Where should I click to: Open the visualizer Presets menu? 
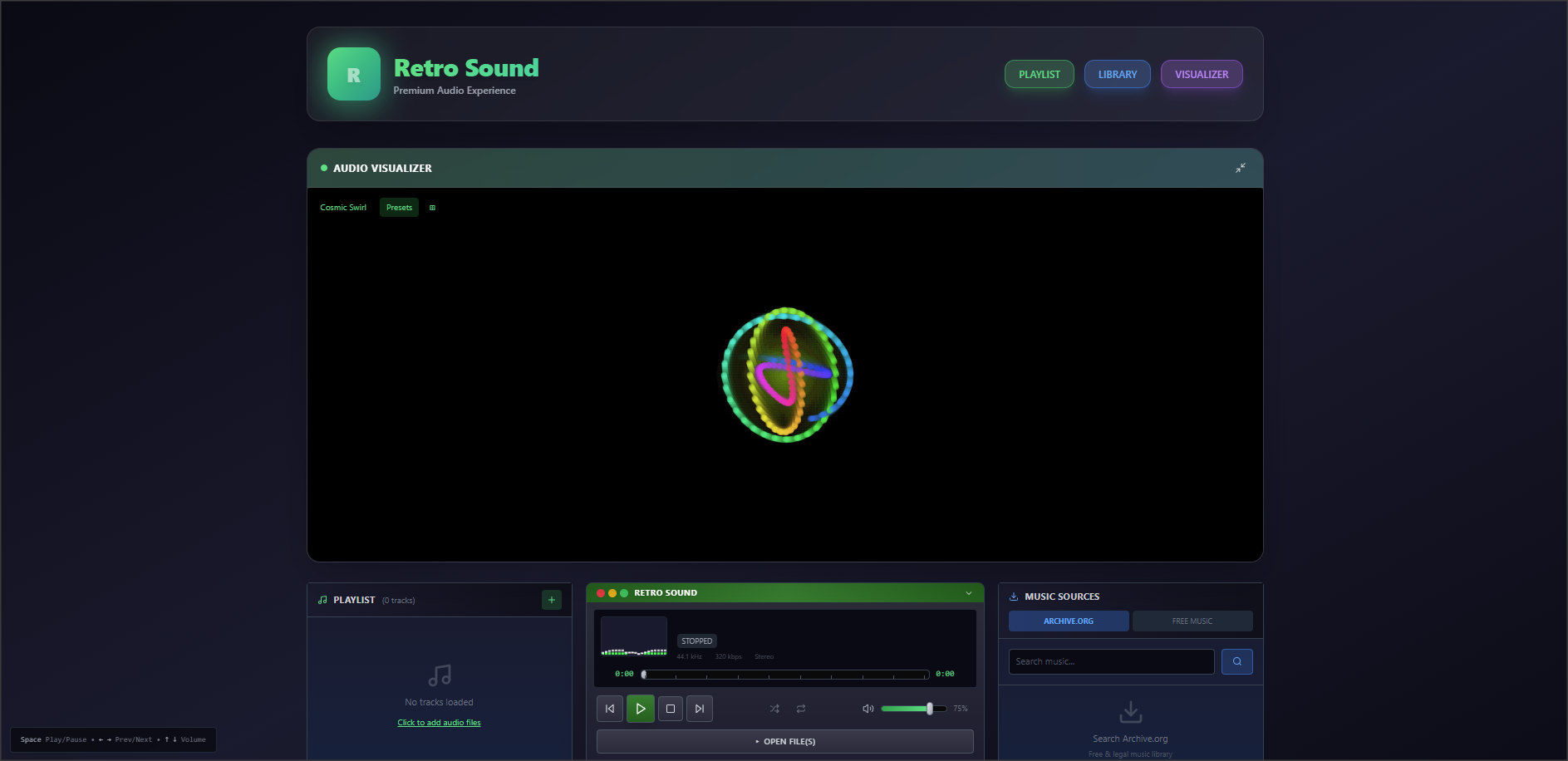399,208
